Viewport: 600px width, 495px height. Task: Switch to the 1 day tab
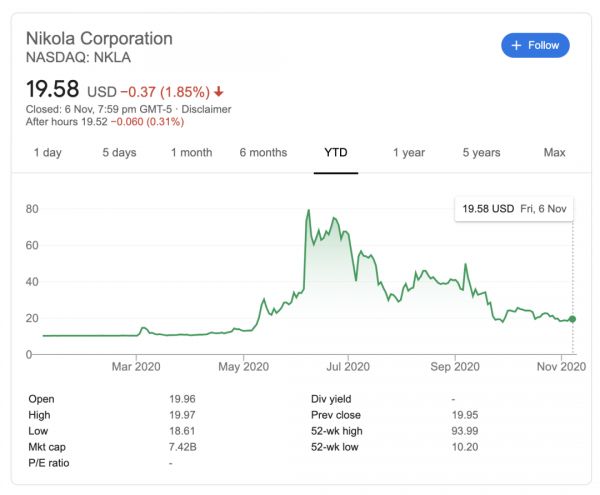(x=47, y=153)
